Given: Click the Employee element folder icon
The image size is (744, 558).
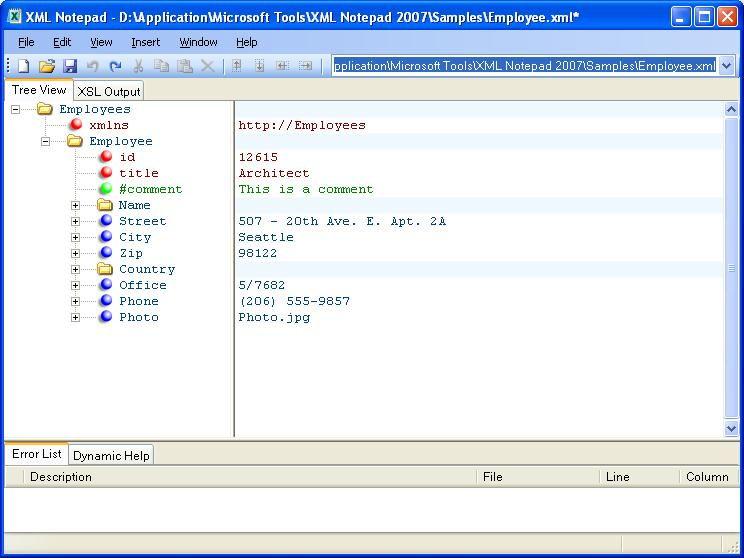Looking at the screenshot, I should click(x=74, y=141).
